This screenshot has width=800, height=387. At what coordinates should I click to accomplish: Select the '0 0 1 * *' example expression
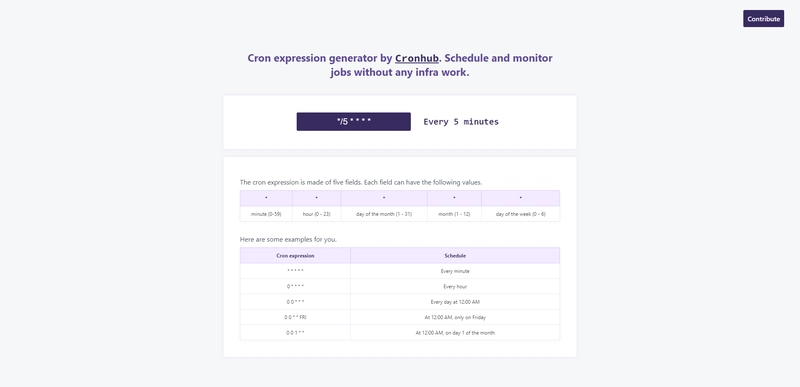click(295, 332)
